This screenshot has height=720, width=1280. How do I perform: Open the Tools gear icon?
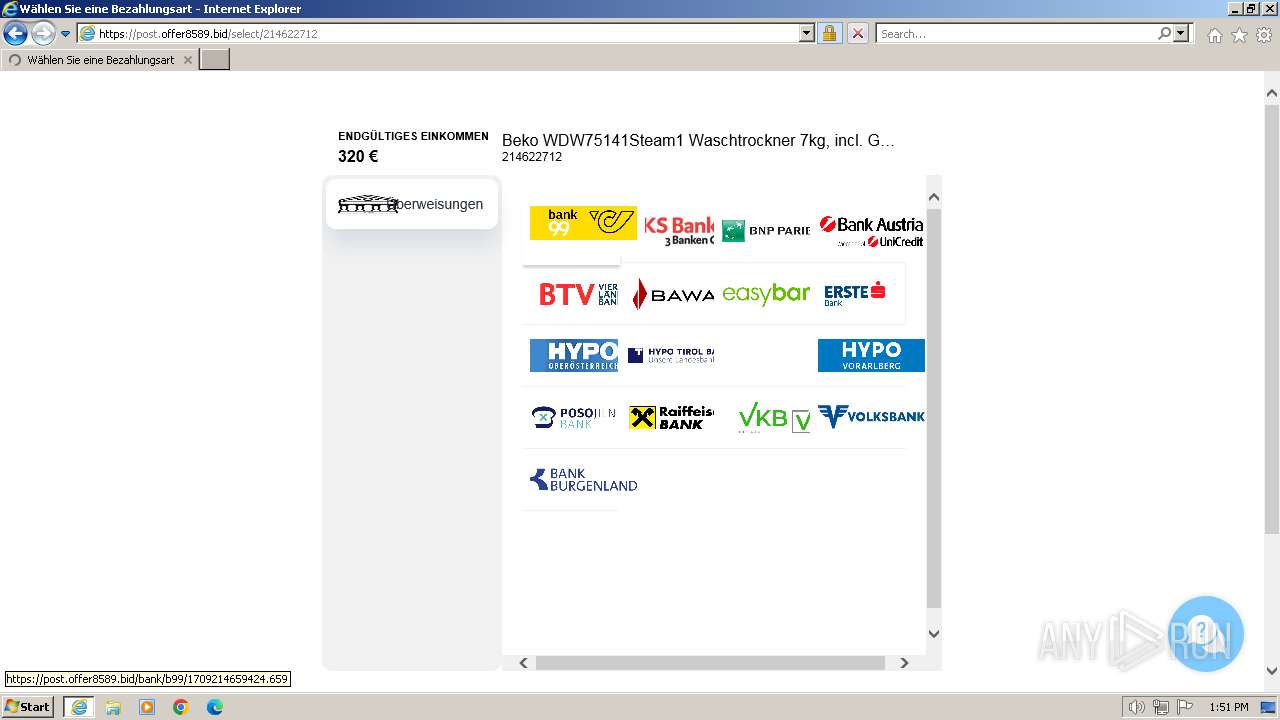coord(1264,35)
